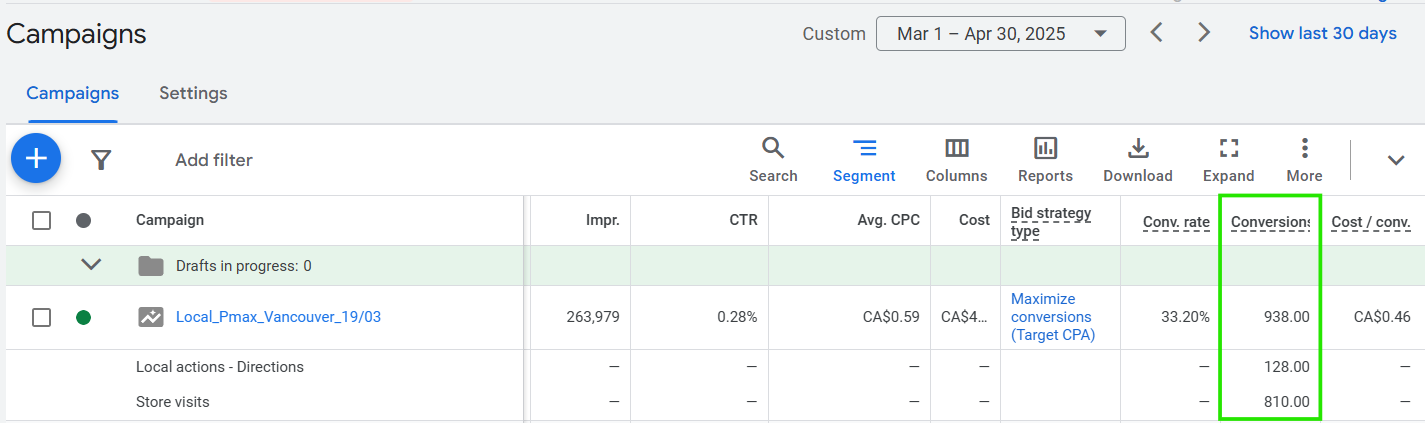Open the Reports icon

click(x=1045, y=160)
